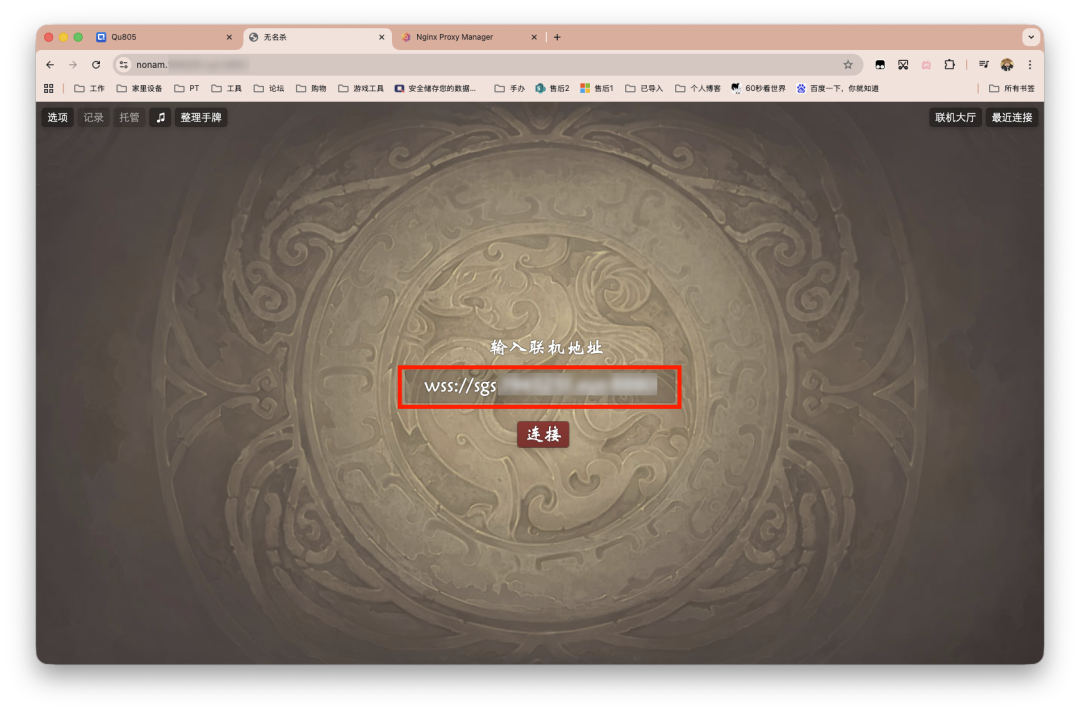This screenshot has width=1080, height=712.
Task: Reload the page
Action: coord(96,65)
